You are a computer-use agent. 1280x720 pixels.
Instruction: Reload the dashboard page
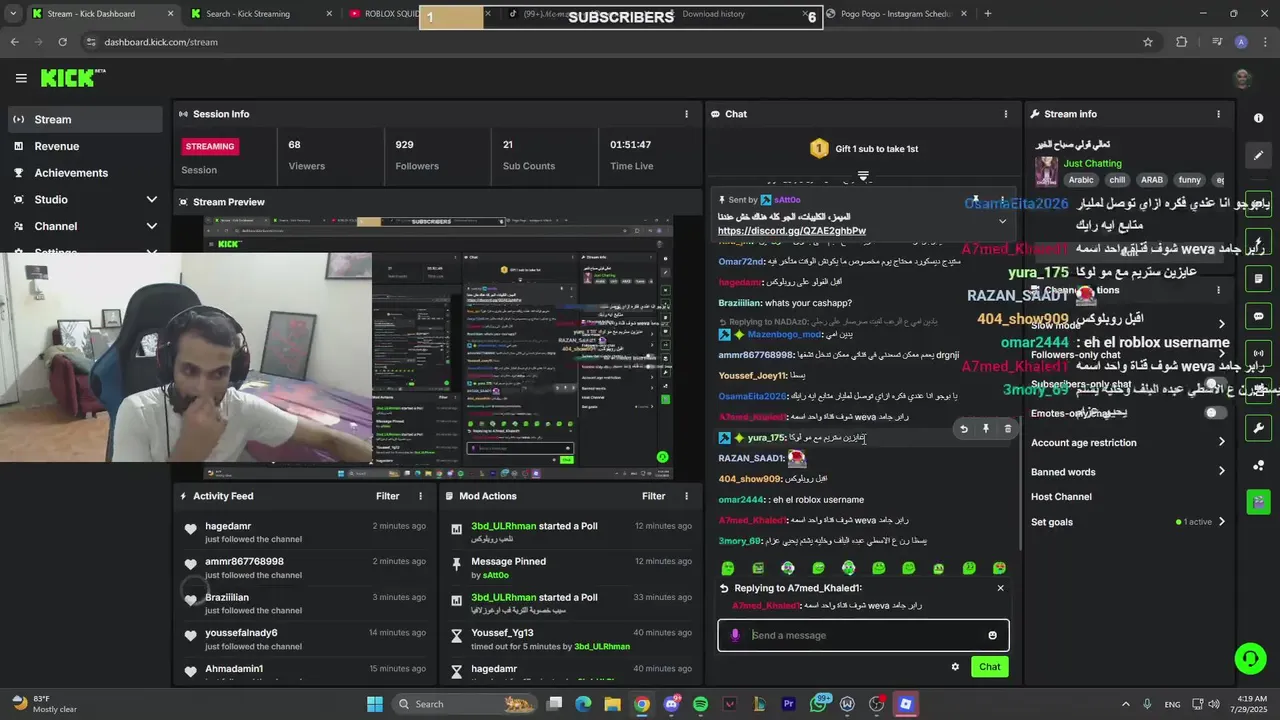point(62,42)
